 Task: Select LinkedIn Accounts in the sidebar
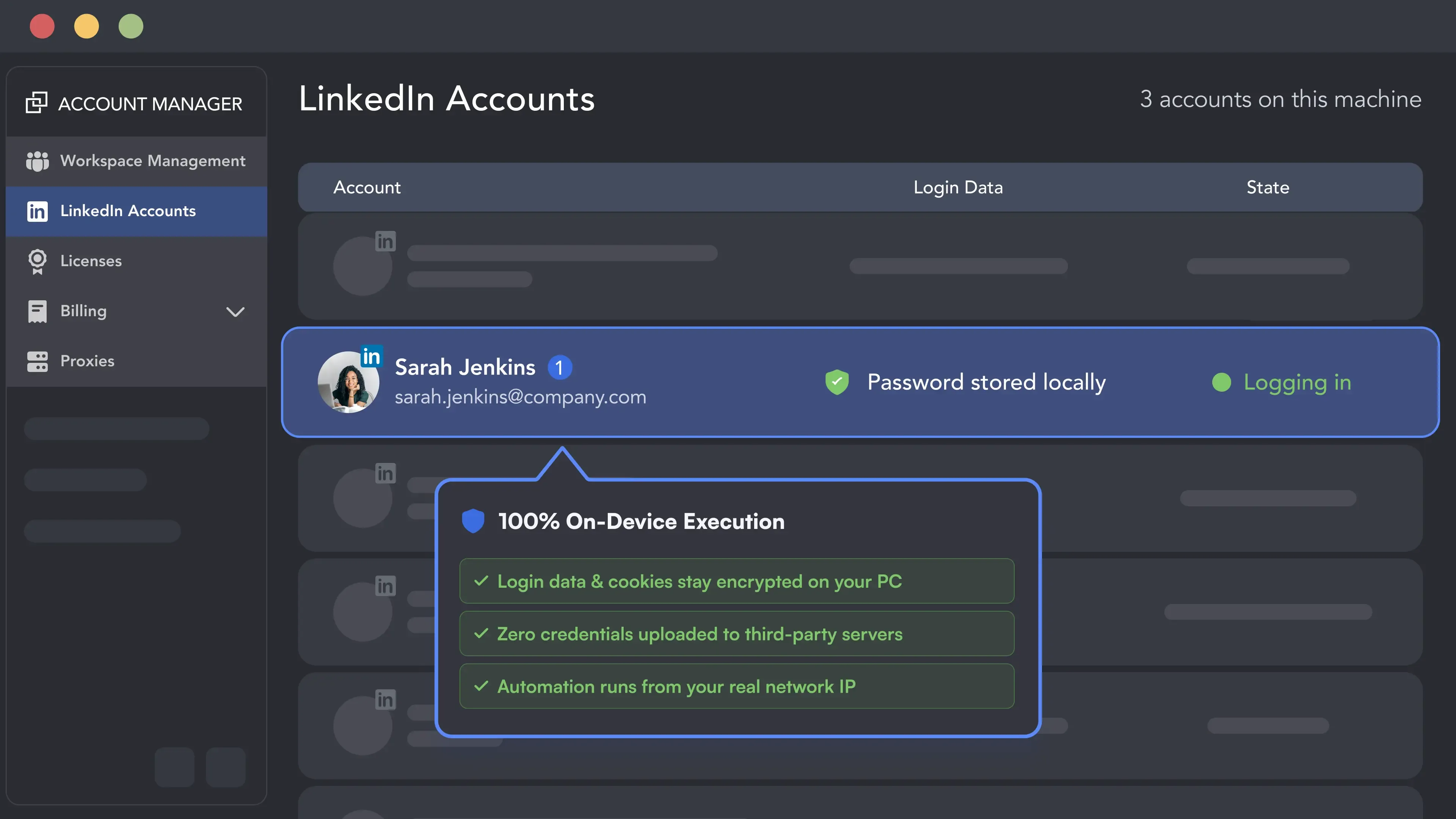click(136, 212)
